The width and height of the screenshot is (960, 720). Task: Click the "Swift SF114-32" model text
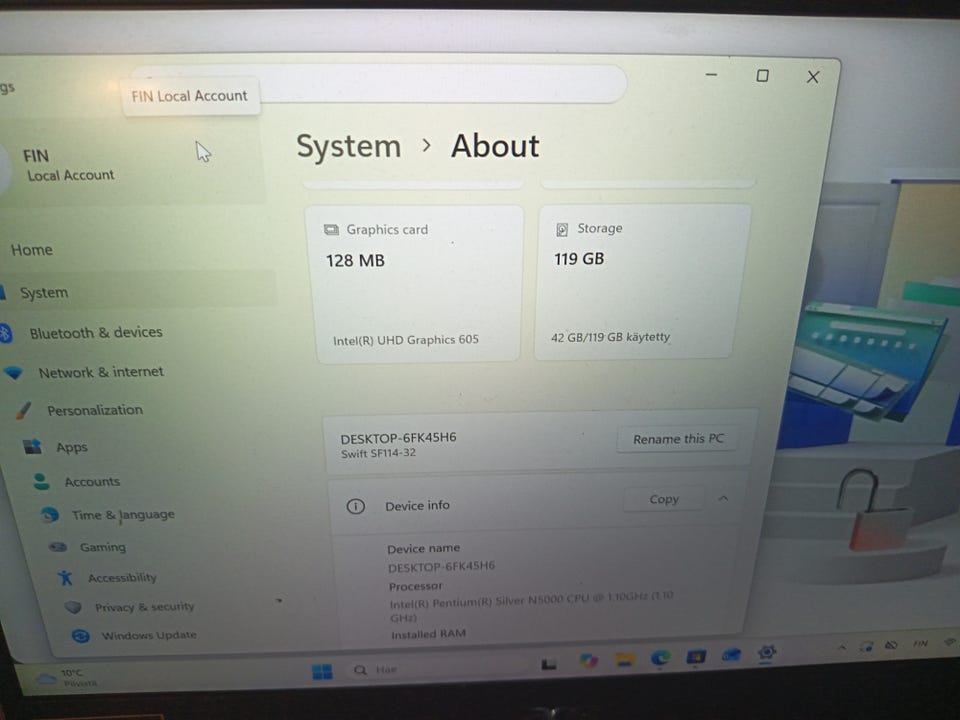pos(378,453)
